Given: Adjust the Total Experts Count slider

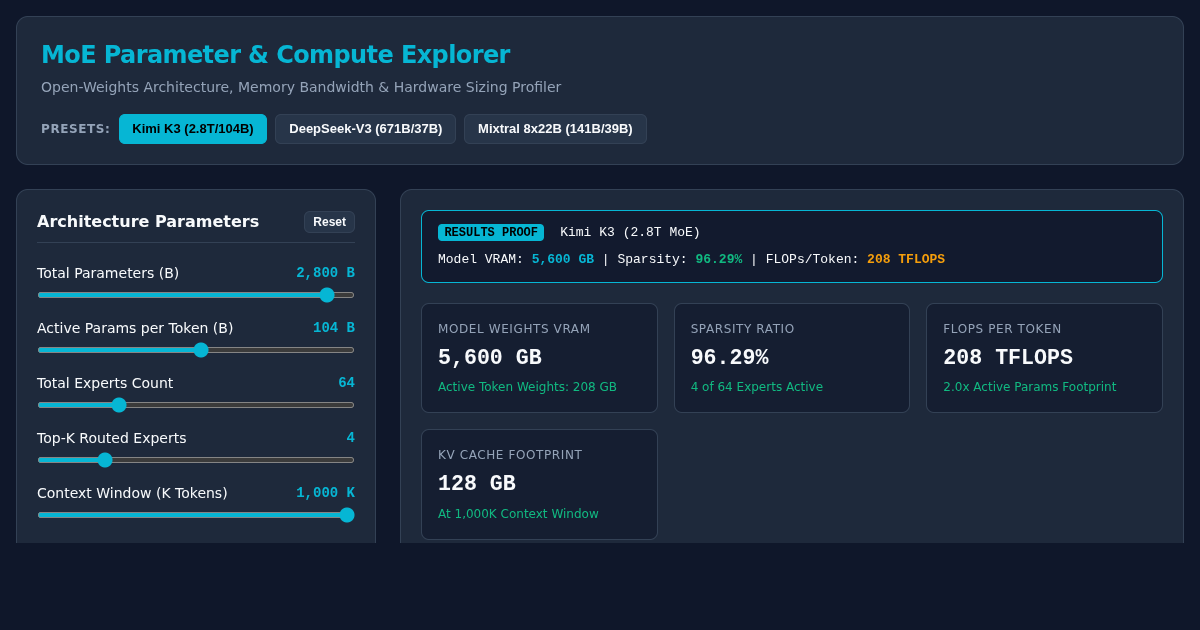Looking at the screenshot, I should 196,405.
